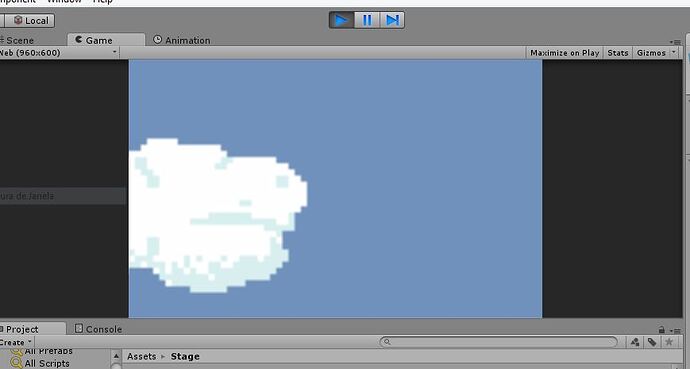
Task: Click the Project search field
Action: (x=499, y=342)
